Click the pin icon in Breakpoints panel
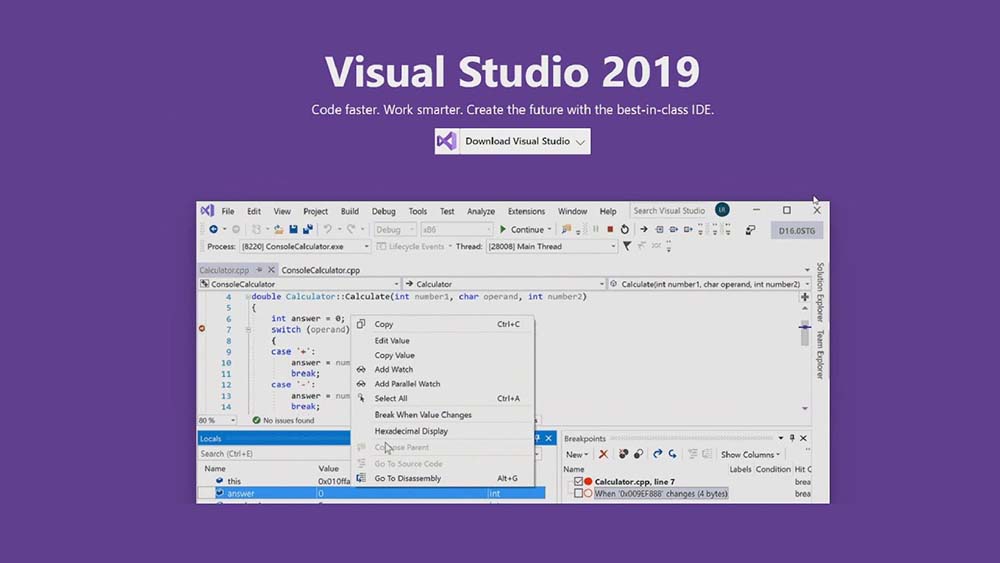1000x563 pixels. (x=792, y=438)
